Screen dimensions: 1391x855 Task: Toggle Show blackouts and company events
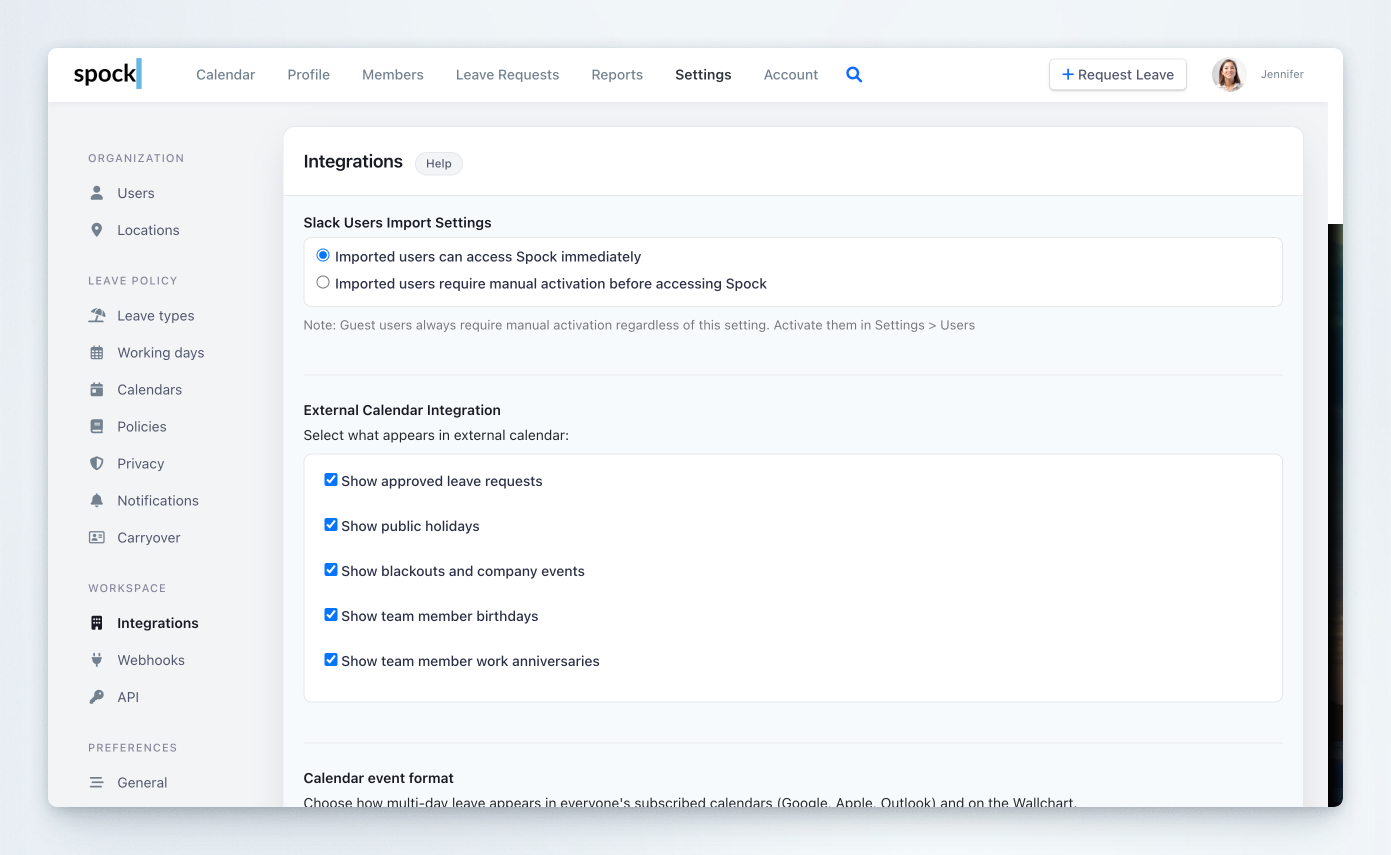331,570
